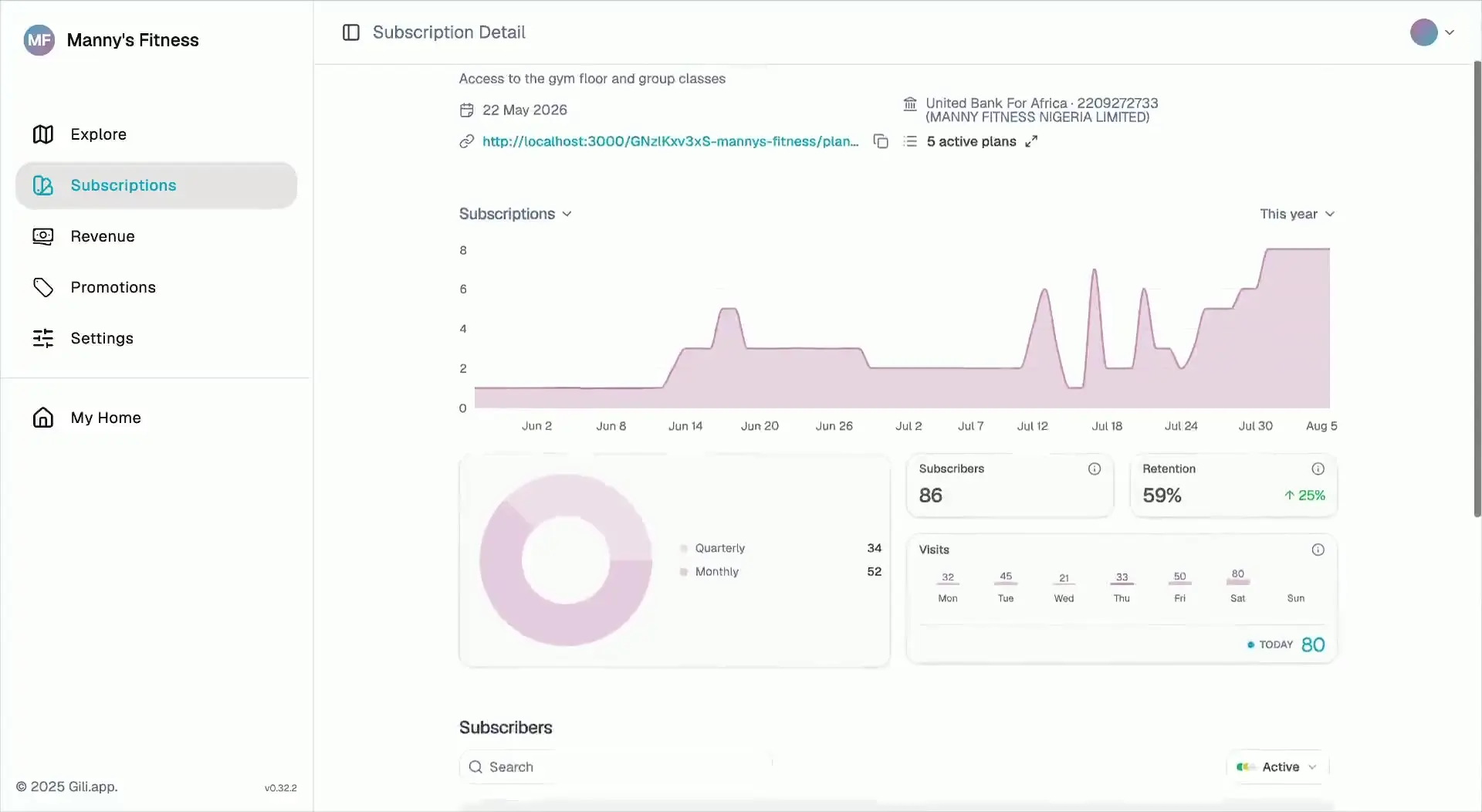Expand the account menu chevron
Image resolution: width=1482 pixels, height=812 pixels.
pyautogui.click(x=1450, y=32)
